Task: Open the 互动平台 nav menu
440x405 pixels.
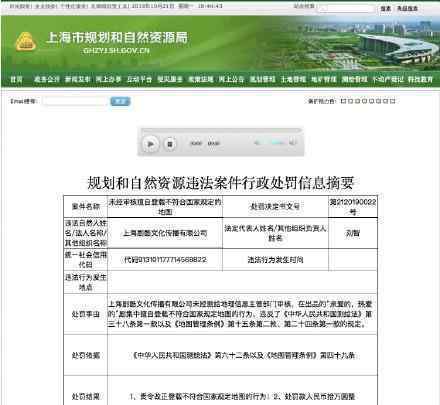Action: pyautogui.click(x=139, y=79)
